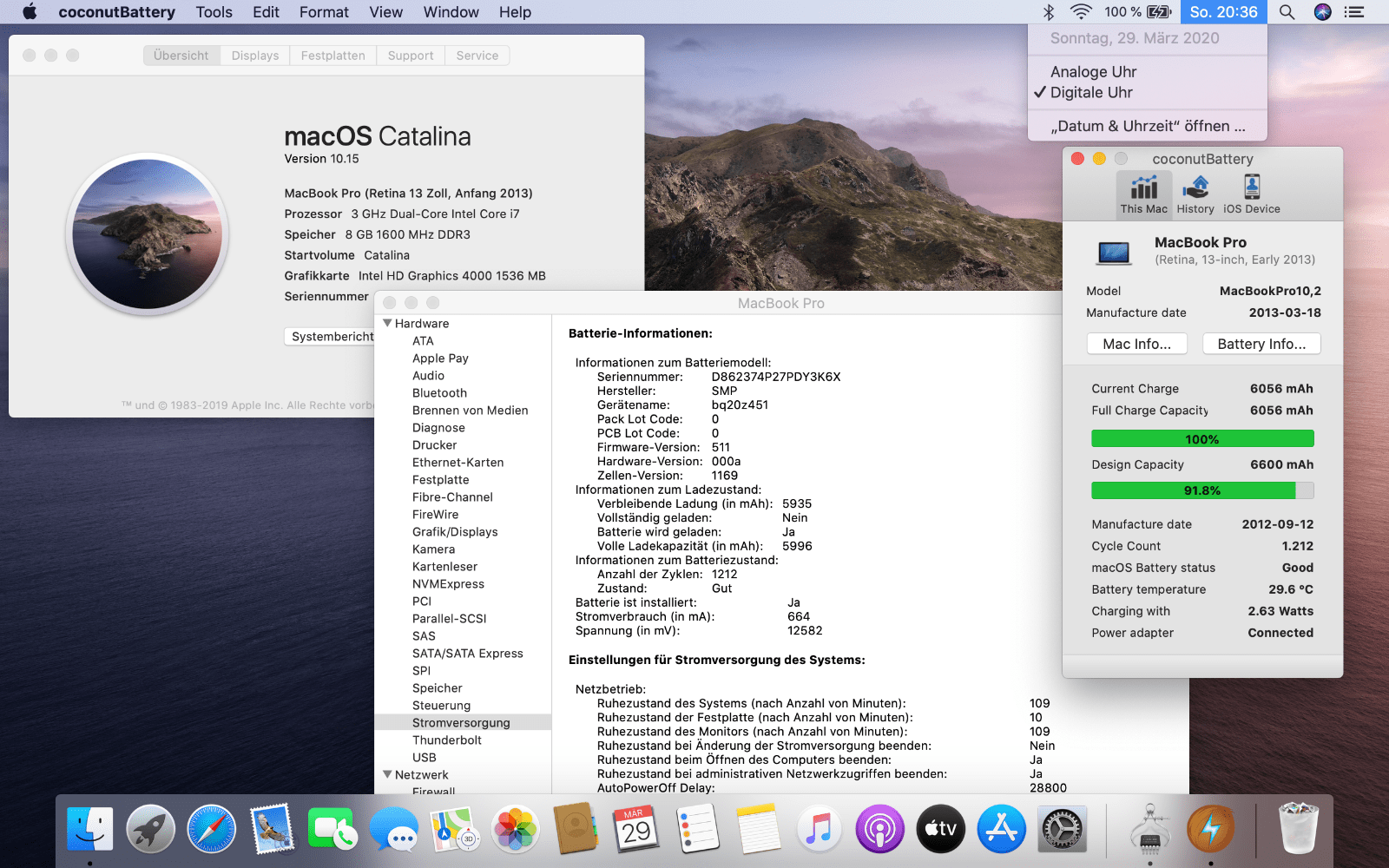Select Thunderbolt in the hardware list
The width and height of the screenshot is (1389, 868).
coord(447,740)
